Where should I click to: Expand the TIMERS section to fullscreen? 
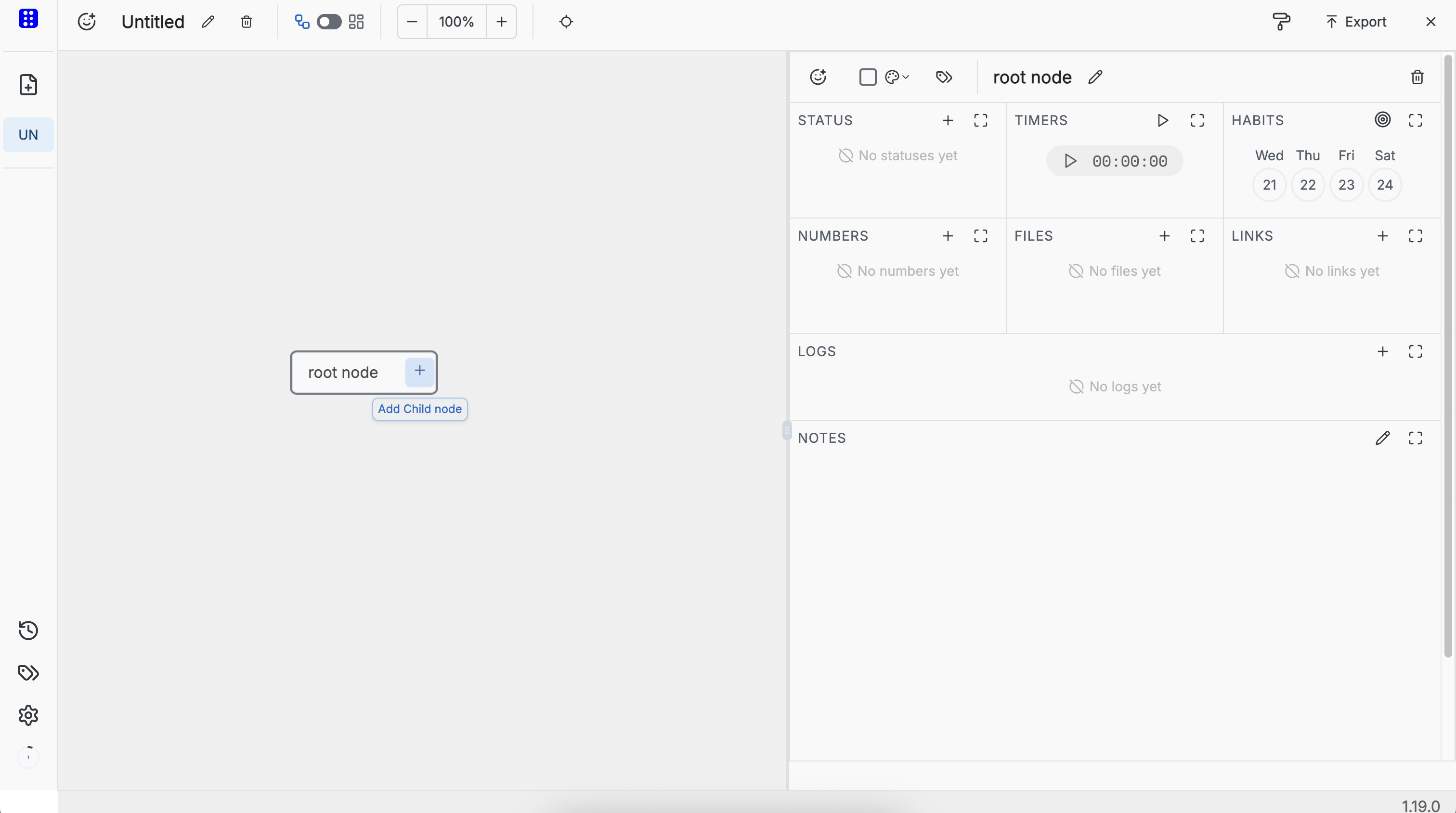coord(1198,120)
